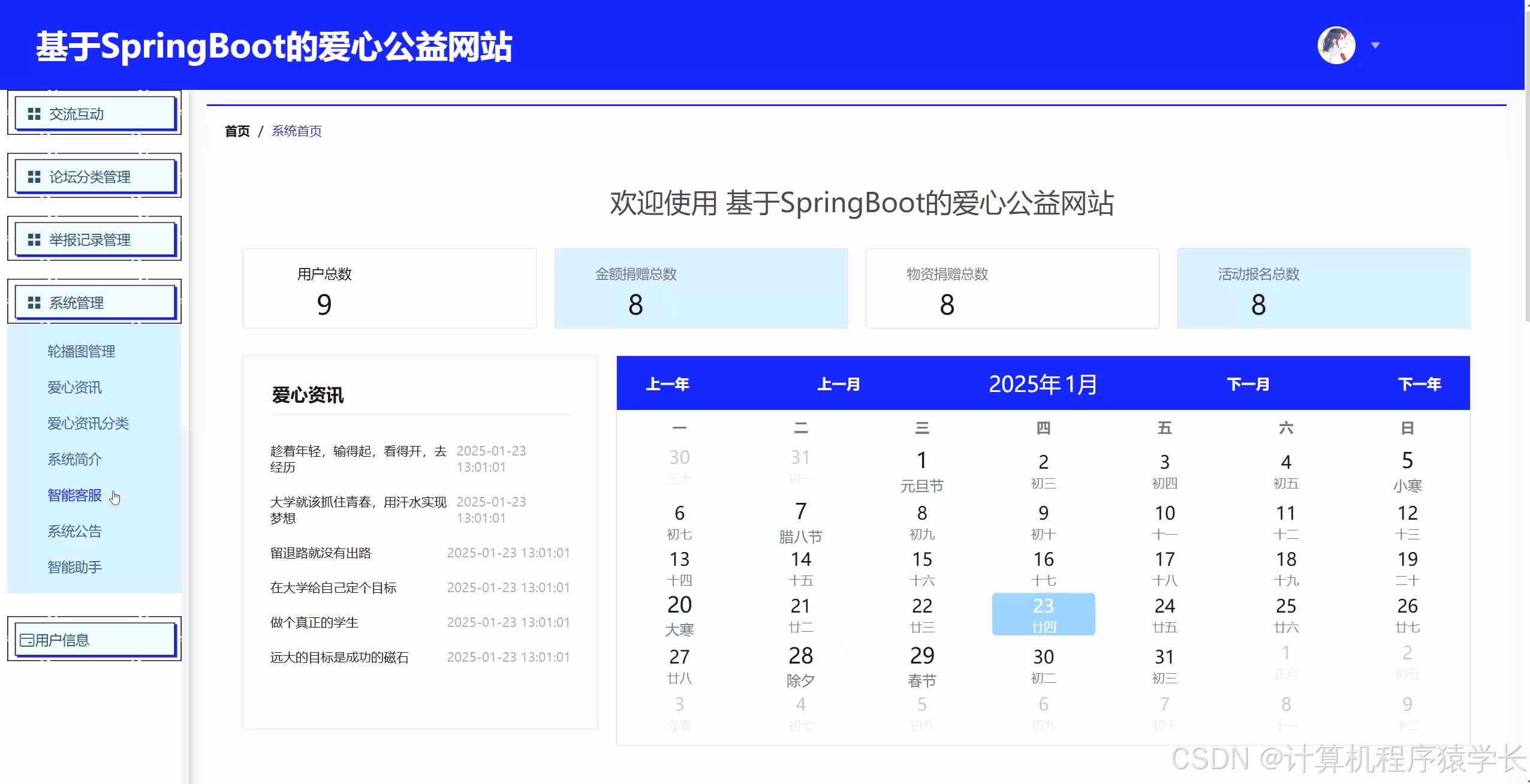Viewport: 1530px width, 784px height.
Task: Select calendar date 26 廿七
Action: tap(1407, 615)
